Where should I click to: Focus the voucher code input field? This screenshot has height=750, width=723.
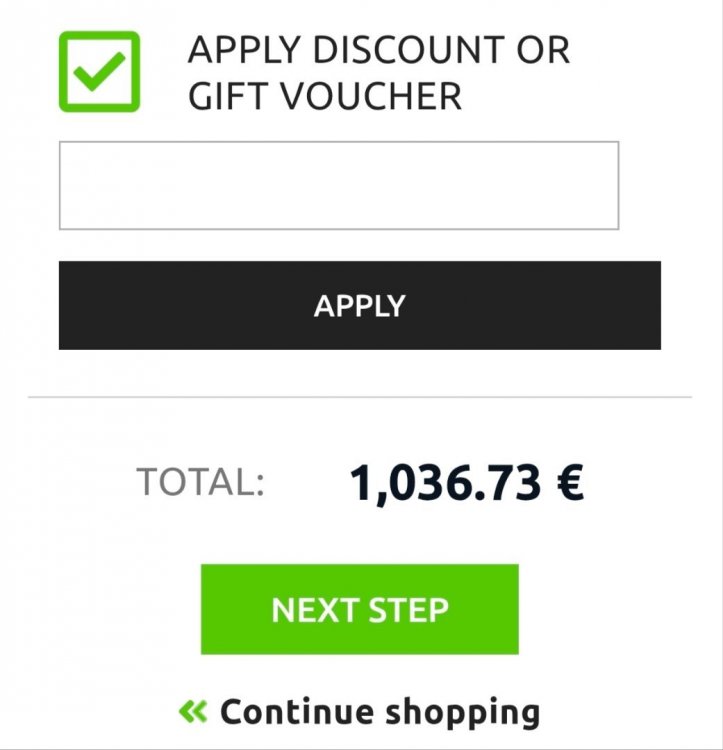coord(339,185)
